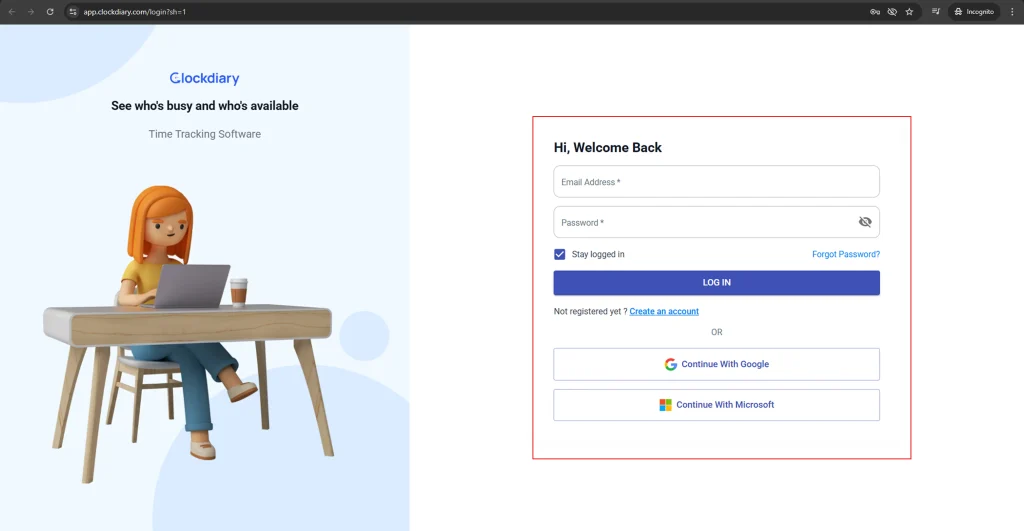This screenshot has height=531, width=1024.
Task: Click Continue With Google
Action: (716, 364)
